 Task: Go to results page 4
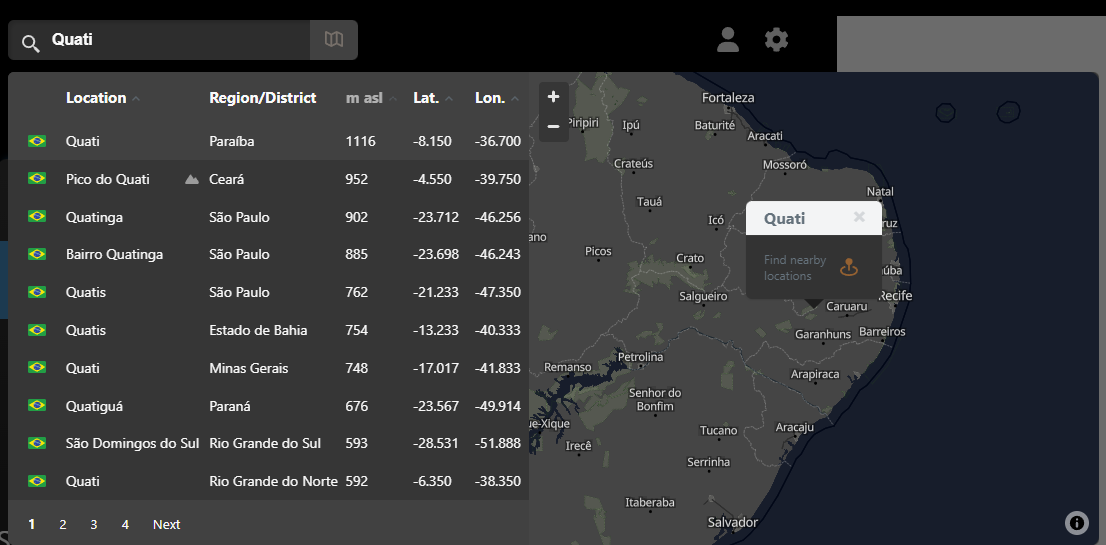click(x=125, y=525)
